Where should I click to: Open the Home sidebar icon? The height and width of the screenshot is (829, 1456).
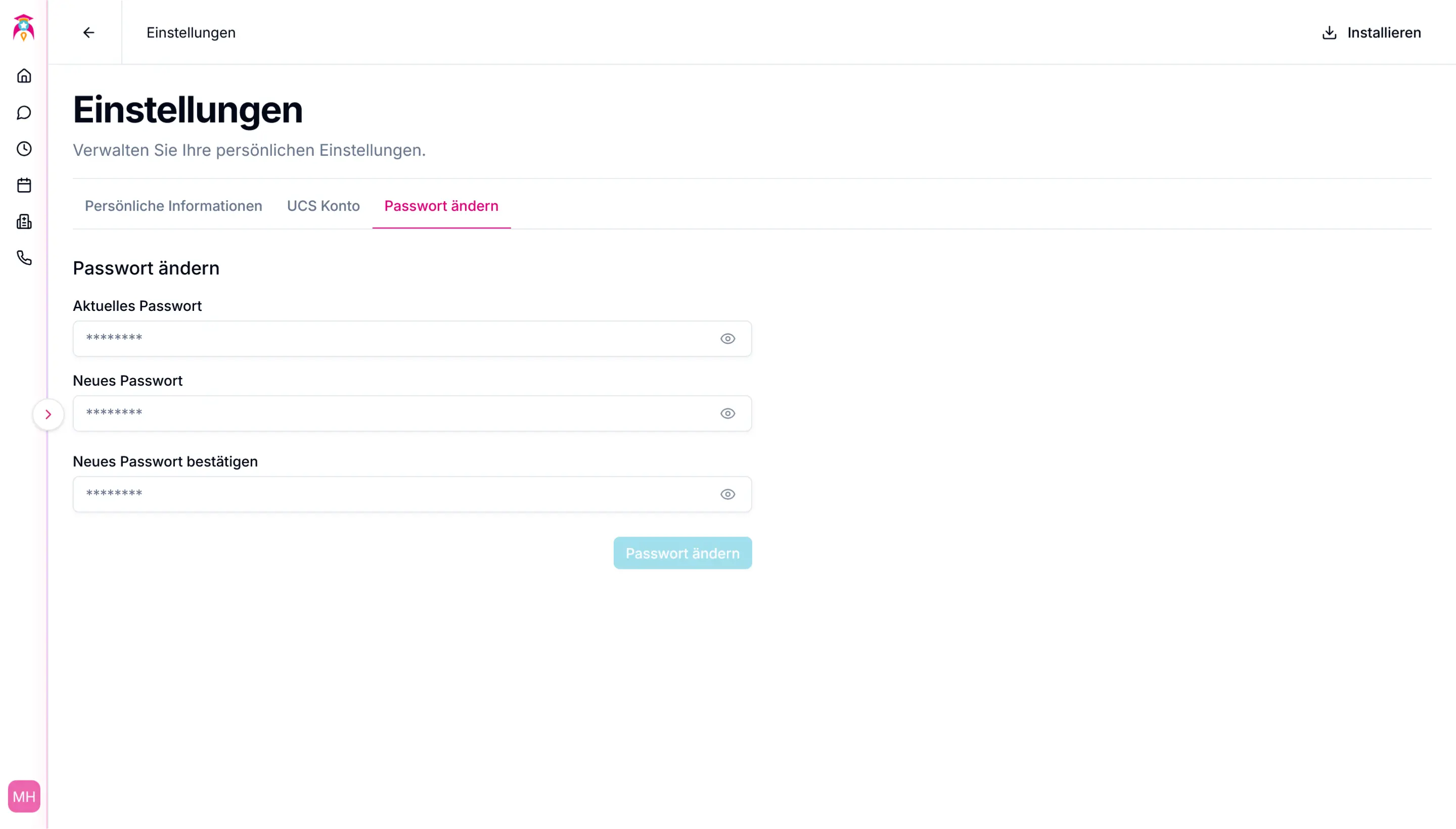click(24, 76)
